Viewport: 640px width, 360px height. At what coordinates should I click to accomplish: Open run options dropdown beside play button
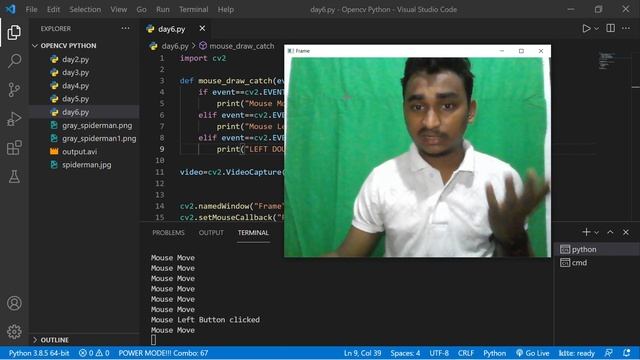596,29
